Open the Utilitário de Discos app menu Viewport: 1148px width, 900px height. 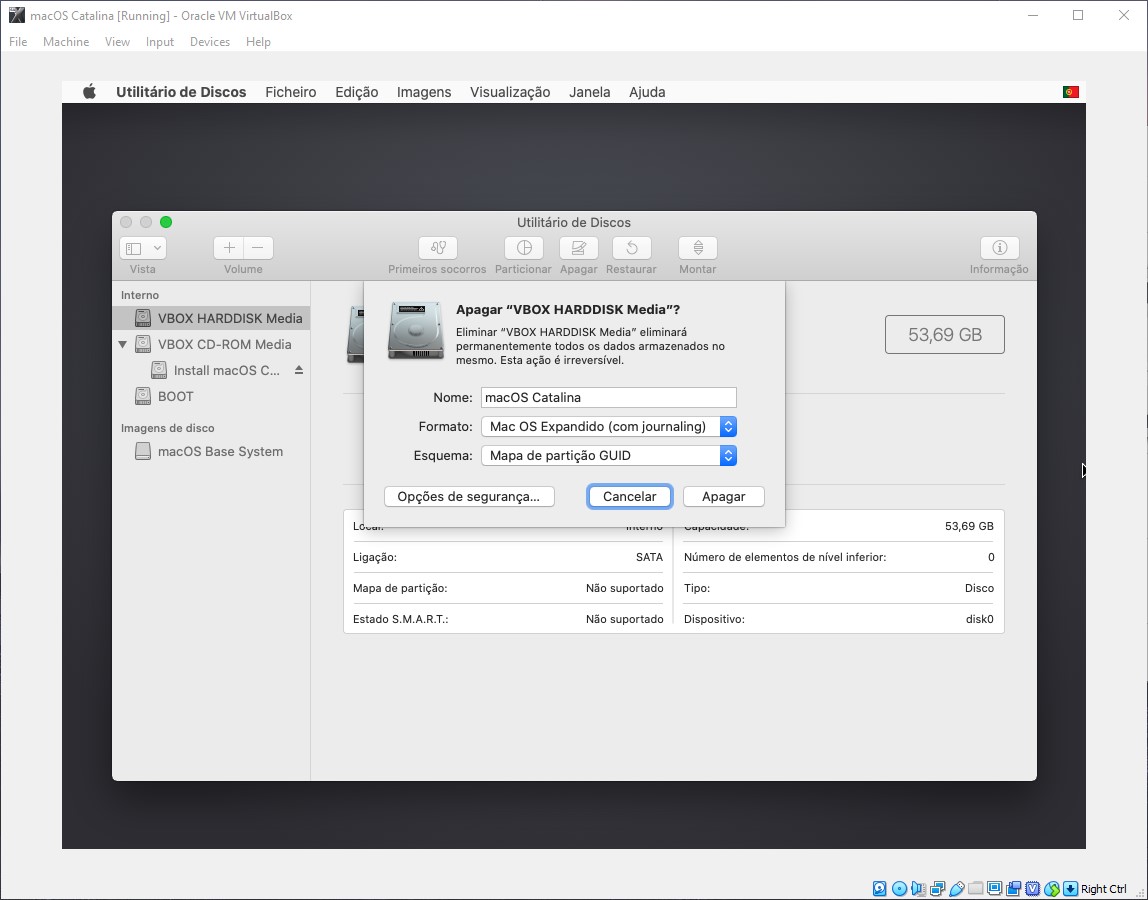(181, 92)
